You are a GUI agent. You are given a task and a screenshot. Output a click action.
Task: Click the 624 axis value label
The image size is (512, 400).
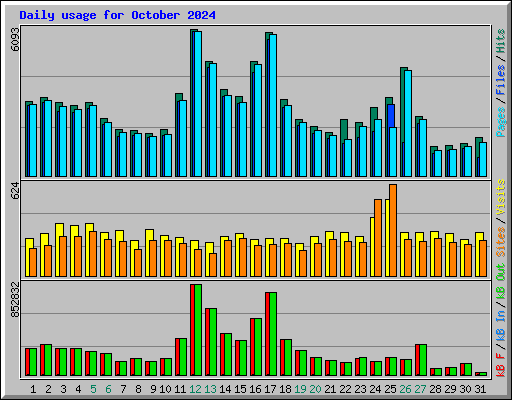click(15, 191)
